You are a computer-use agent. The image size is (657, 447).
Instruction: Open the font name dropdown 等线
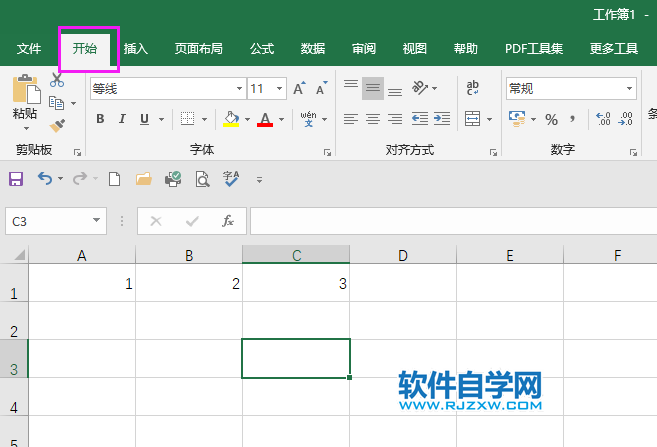pos(239,88)
